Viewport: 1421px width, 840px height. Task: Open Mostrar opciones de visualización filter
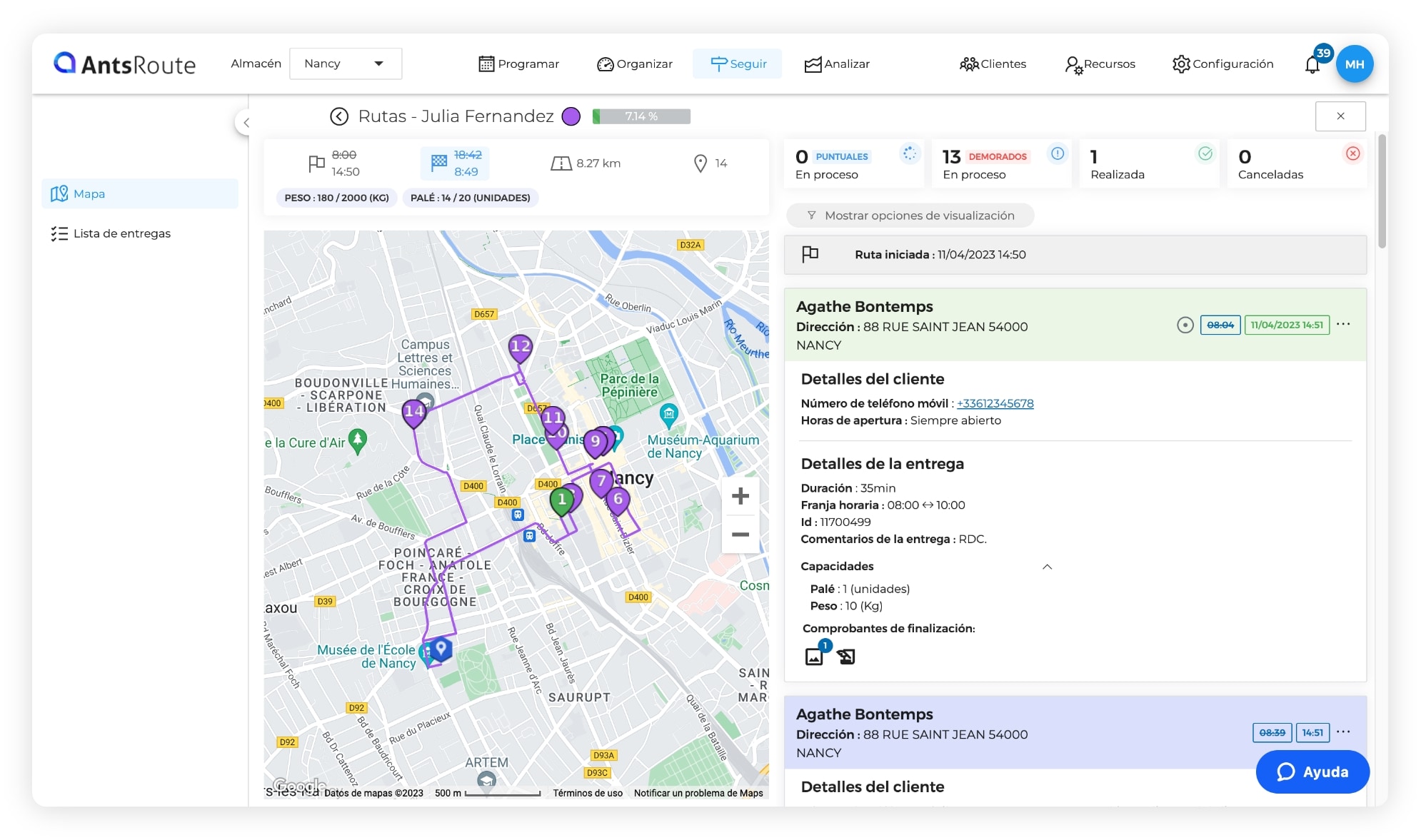click(910, 216)
